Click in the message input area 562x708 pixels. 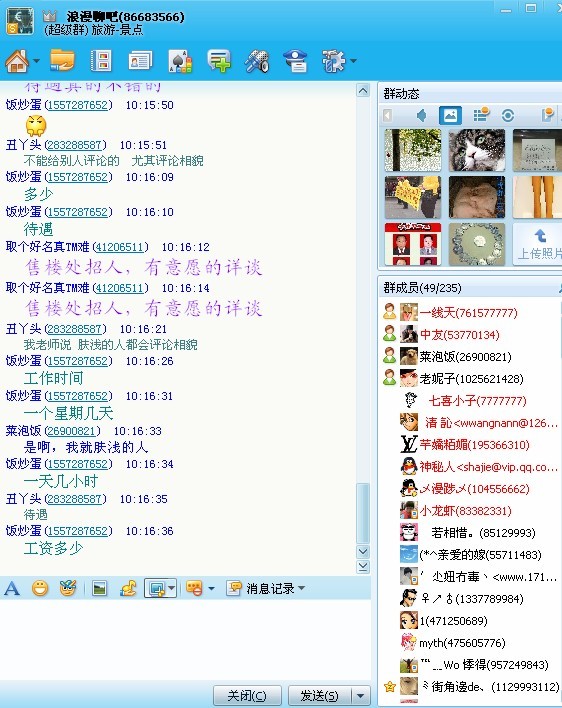coord(185,639)
